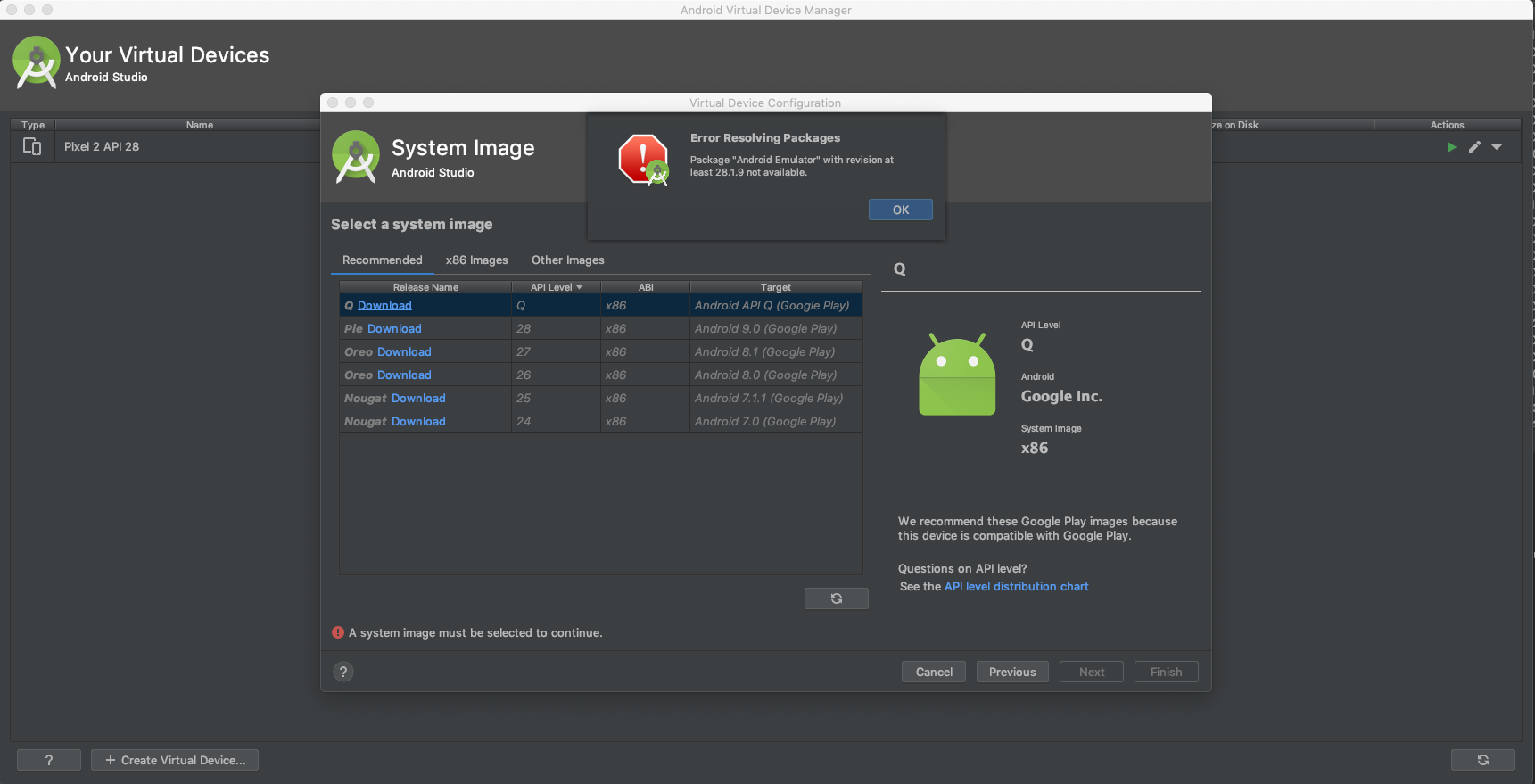This screenshot has width=1535, height=784.
Task: Sort by API Level column header
Action: tap(557, 287)
